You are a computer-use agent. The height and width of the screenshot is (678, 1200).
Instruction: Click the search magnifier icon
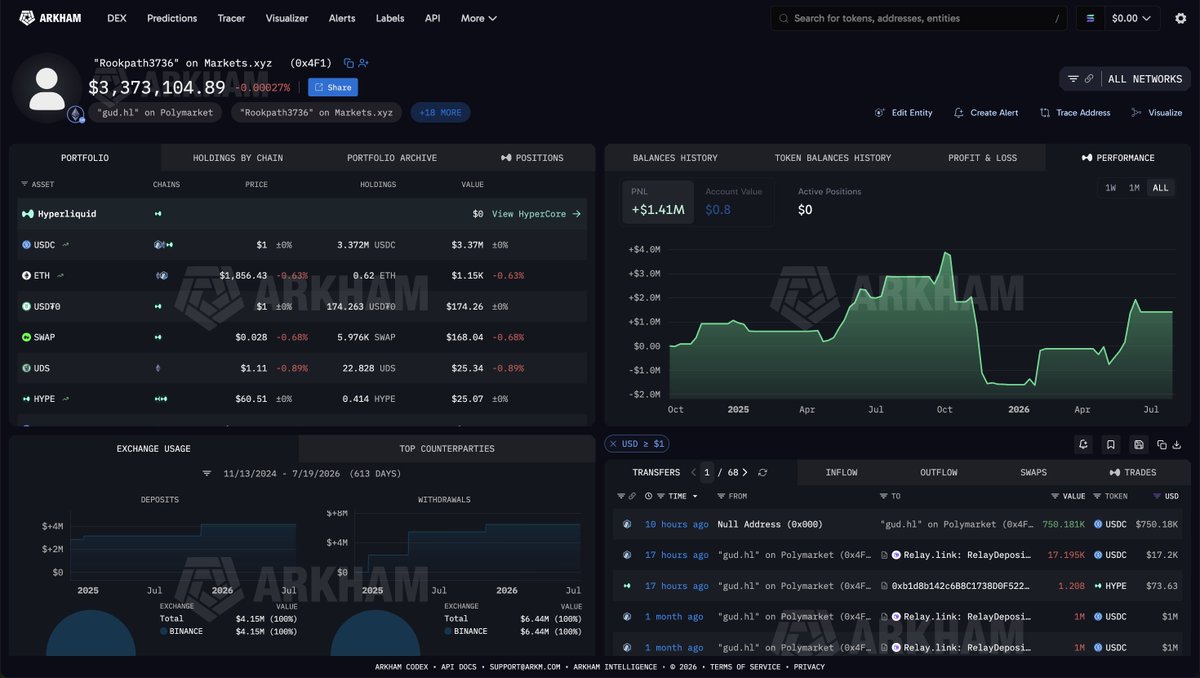[x=784, y=18]
